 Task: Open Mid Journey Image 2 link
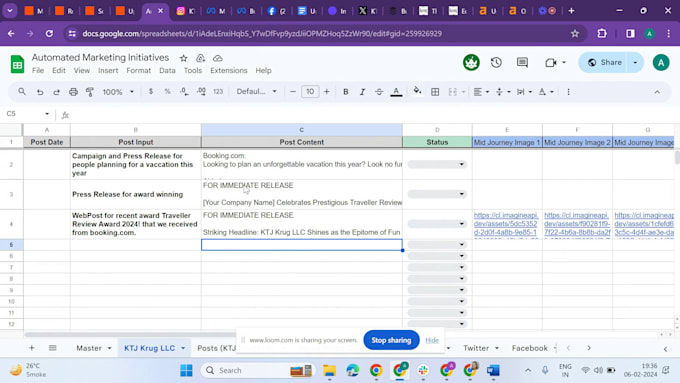coord(577,224)
